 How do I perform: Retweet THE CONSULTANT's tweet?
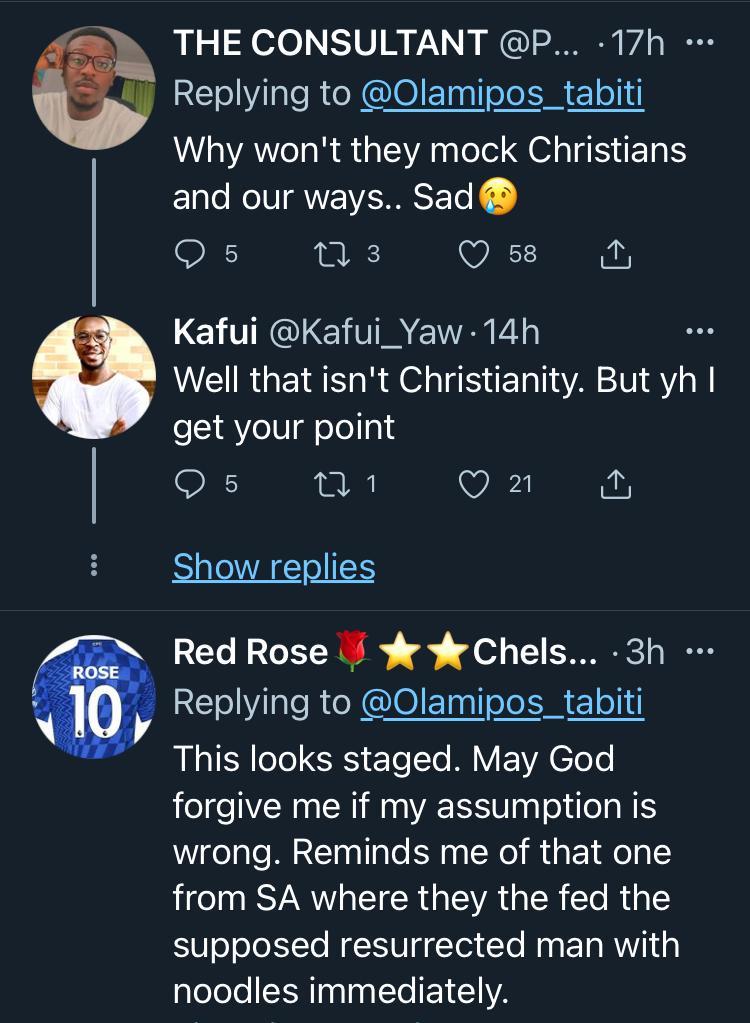coord(329,255)
